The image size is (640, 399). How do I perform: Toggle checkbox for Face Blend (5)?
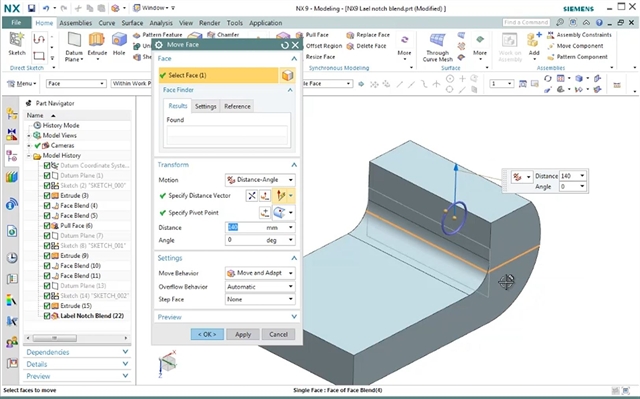pos(47,216)
